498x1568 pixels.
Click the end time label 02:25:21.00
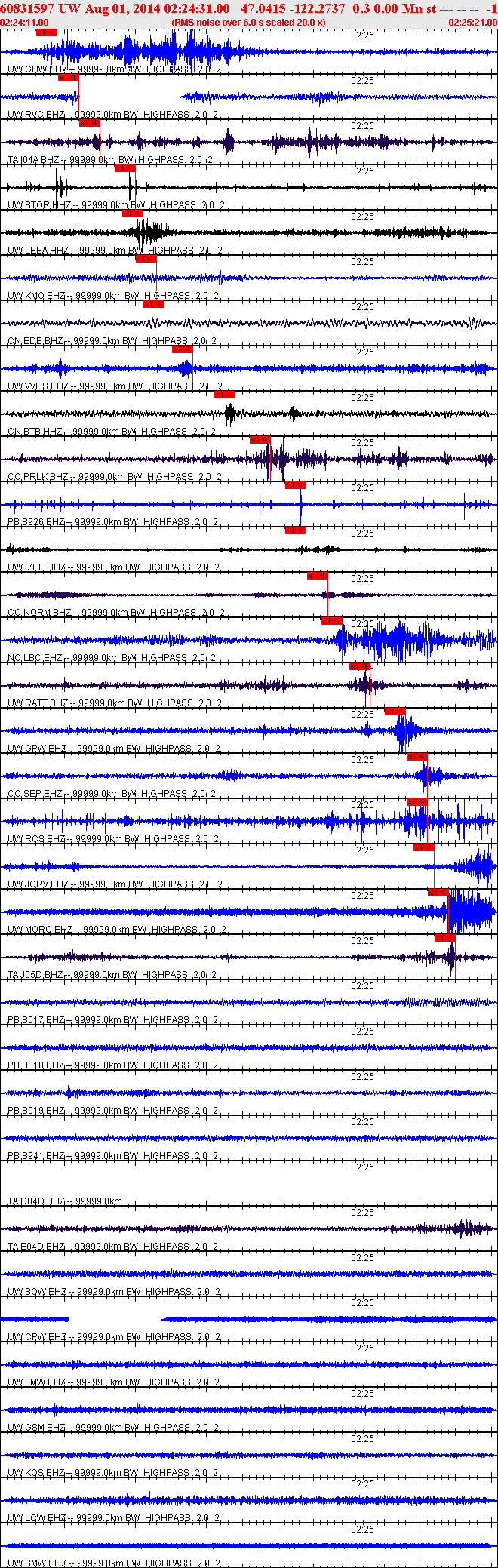[473, 23]
